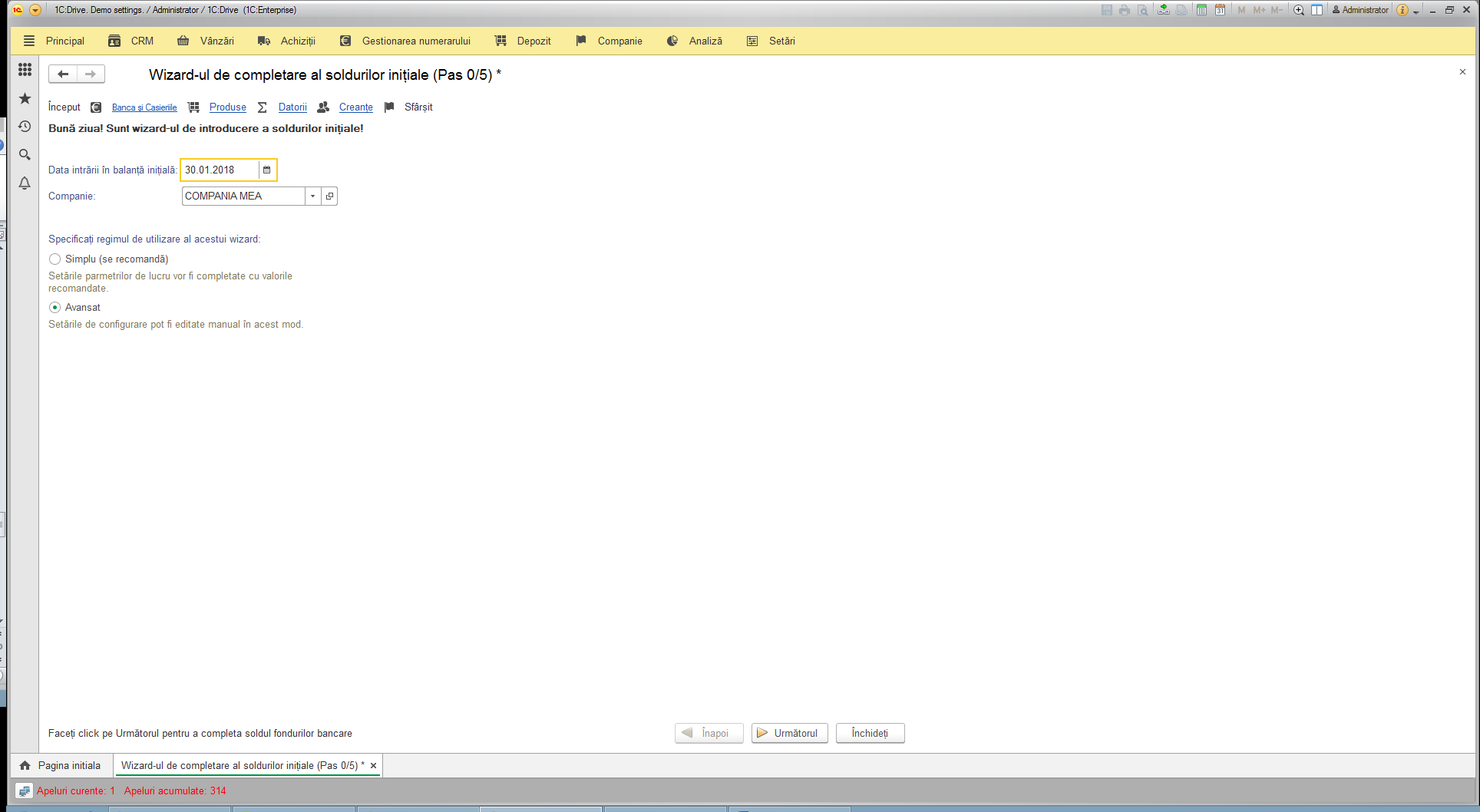The height and width of the screenshot is (812, 1480).
Task: Open Principal menu
Action: pyautogui.click(x=65, y=41)
